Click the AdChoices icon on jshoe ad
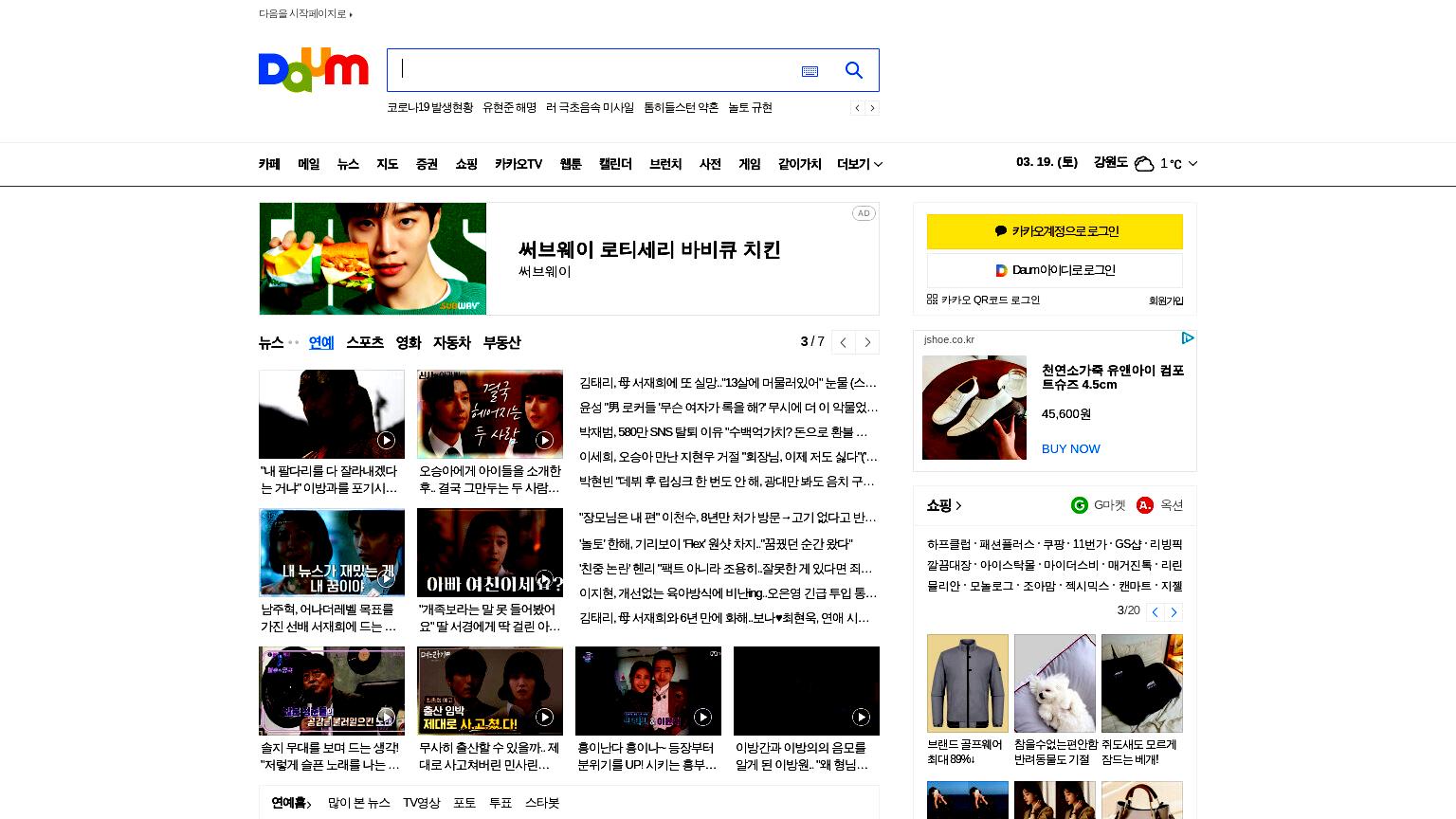This screenshot has width=1456, height=819. [1187, 338]
